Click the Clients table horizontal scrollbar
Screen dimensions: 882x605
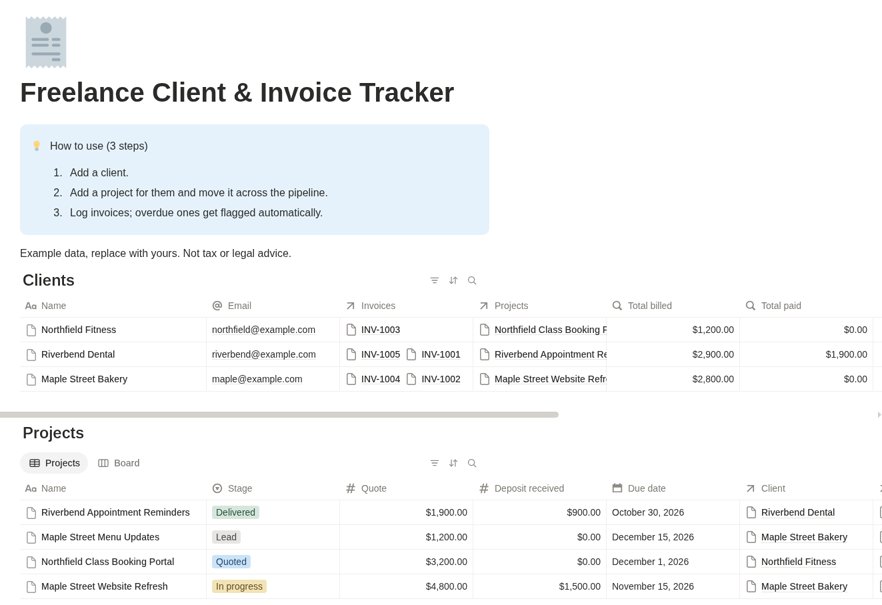(x=279, y=414)
